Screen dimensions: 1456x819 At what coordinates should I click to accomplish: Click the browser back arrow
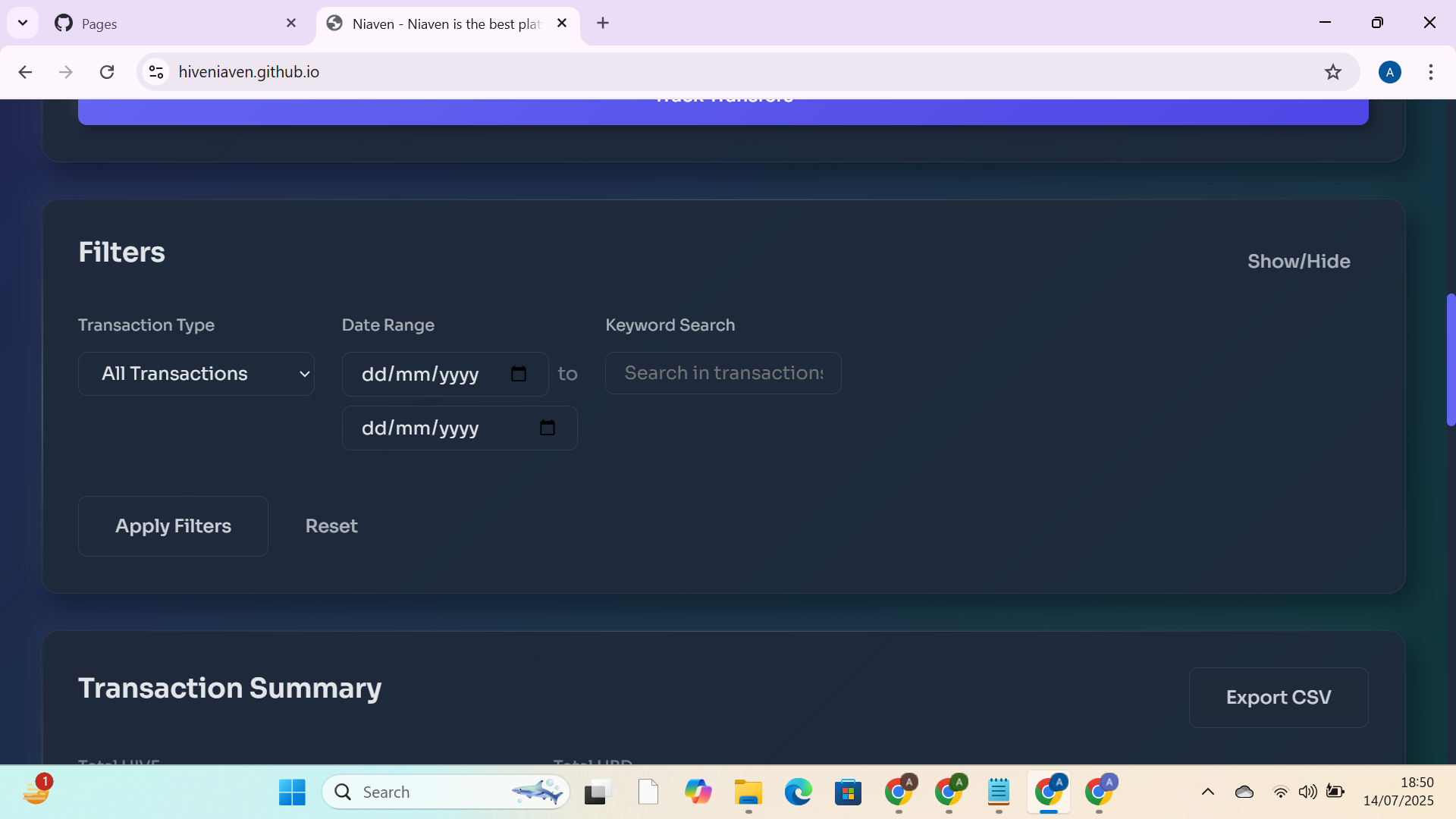[25, 72]
